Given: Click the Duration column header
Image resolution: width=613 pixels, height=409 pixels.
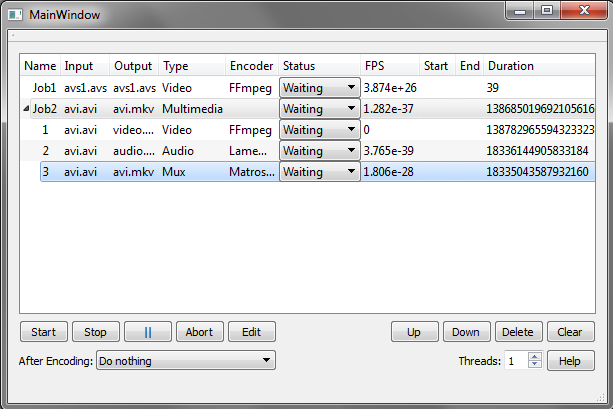Looking at the screenshot, I should (510, 66).
